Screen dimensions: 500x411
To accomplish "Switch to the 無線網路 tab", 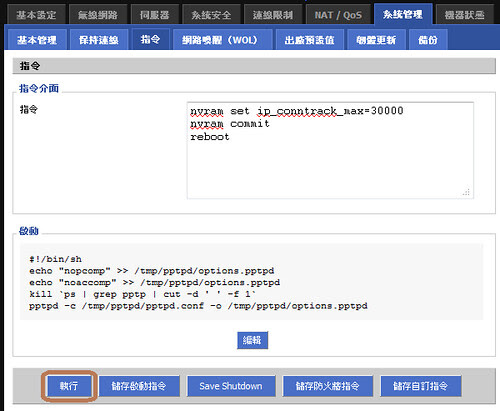I will pyautogui.click(x=98, y=15).
